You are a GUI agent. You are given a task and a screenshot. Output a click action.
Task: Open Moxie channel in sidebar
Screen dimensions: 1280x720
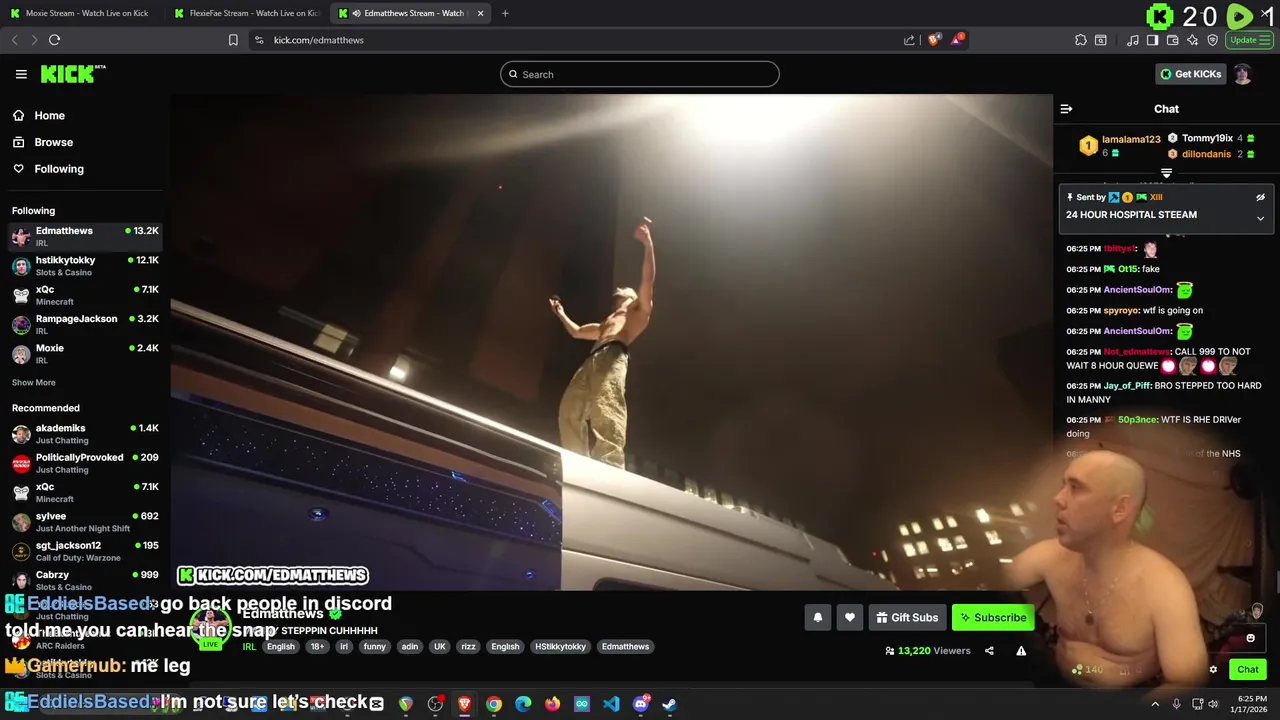coord(85,354)
